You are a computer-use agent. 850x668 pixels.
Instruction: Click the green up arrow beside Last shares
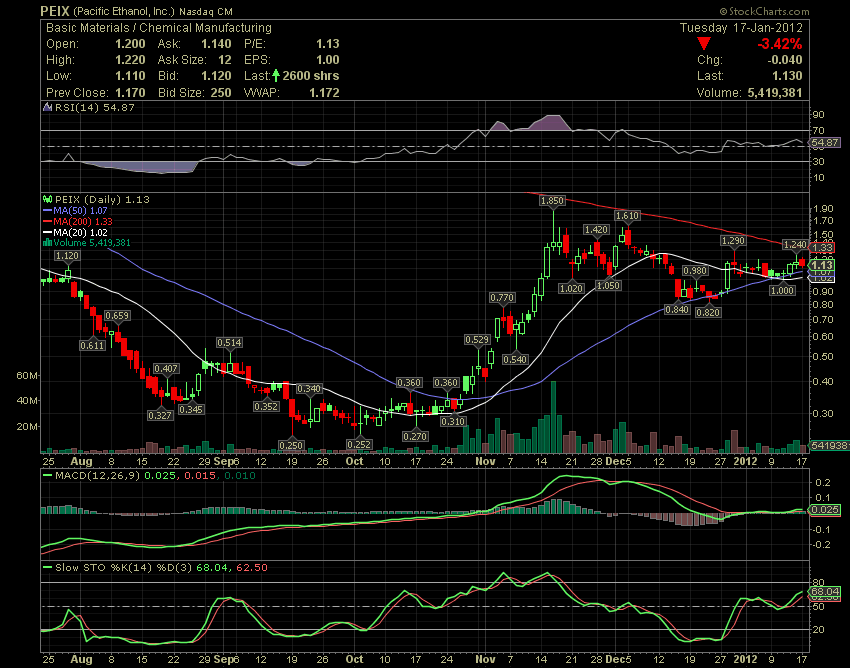[x=276, y=75]
